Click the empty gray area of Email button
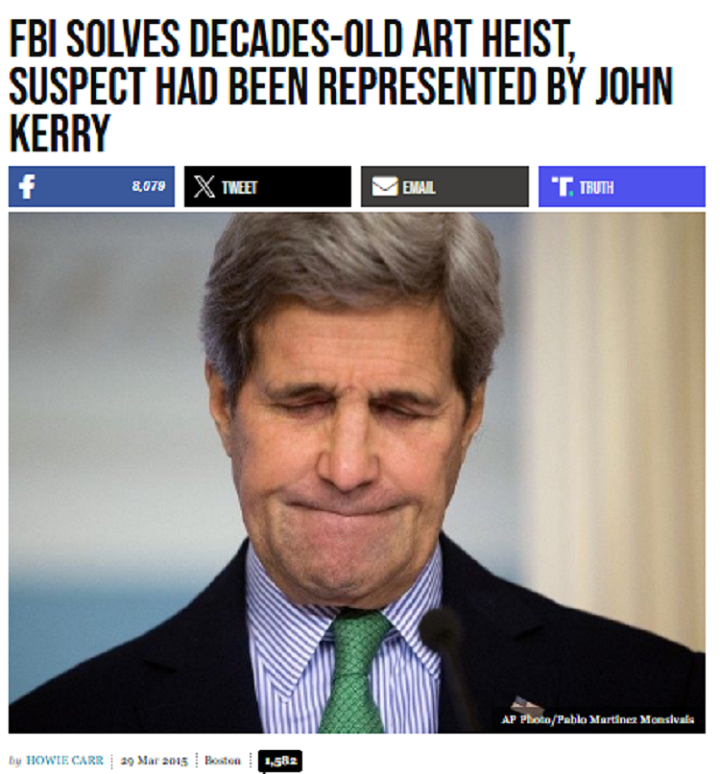Image resolution: width=720 pixels, height=774 pixels. click(x=481, y=187)
